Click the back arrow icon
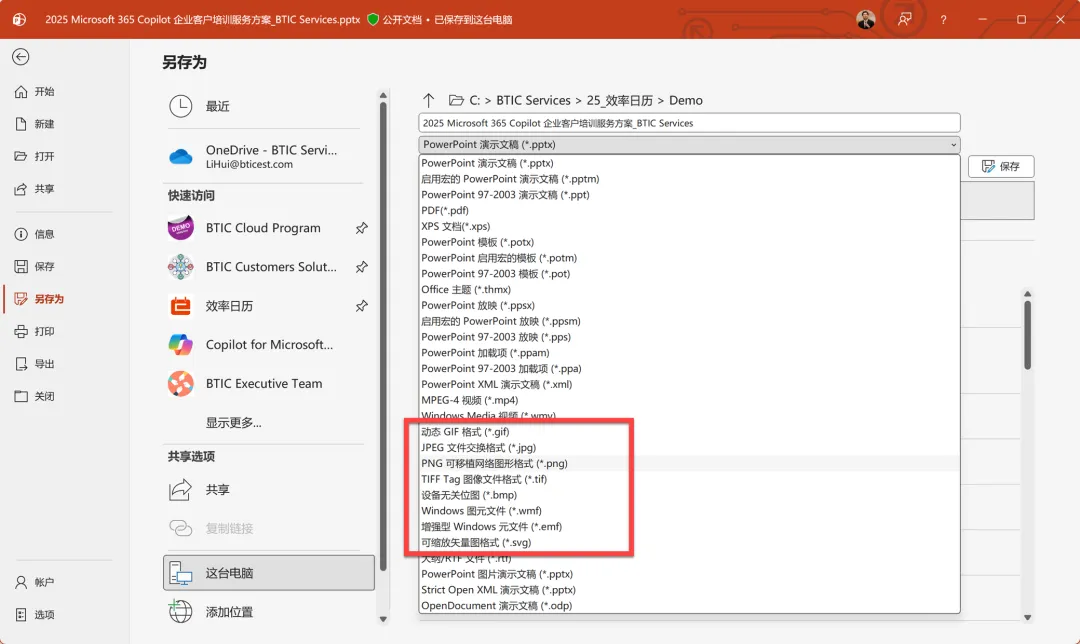 [x=21, y=57]
